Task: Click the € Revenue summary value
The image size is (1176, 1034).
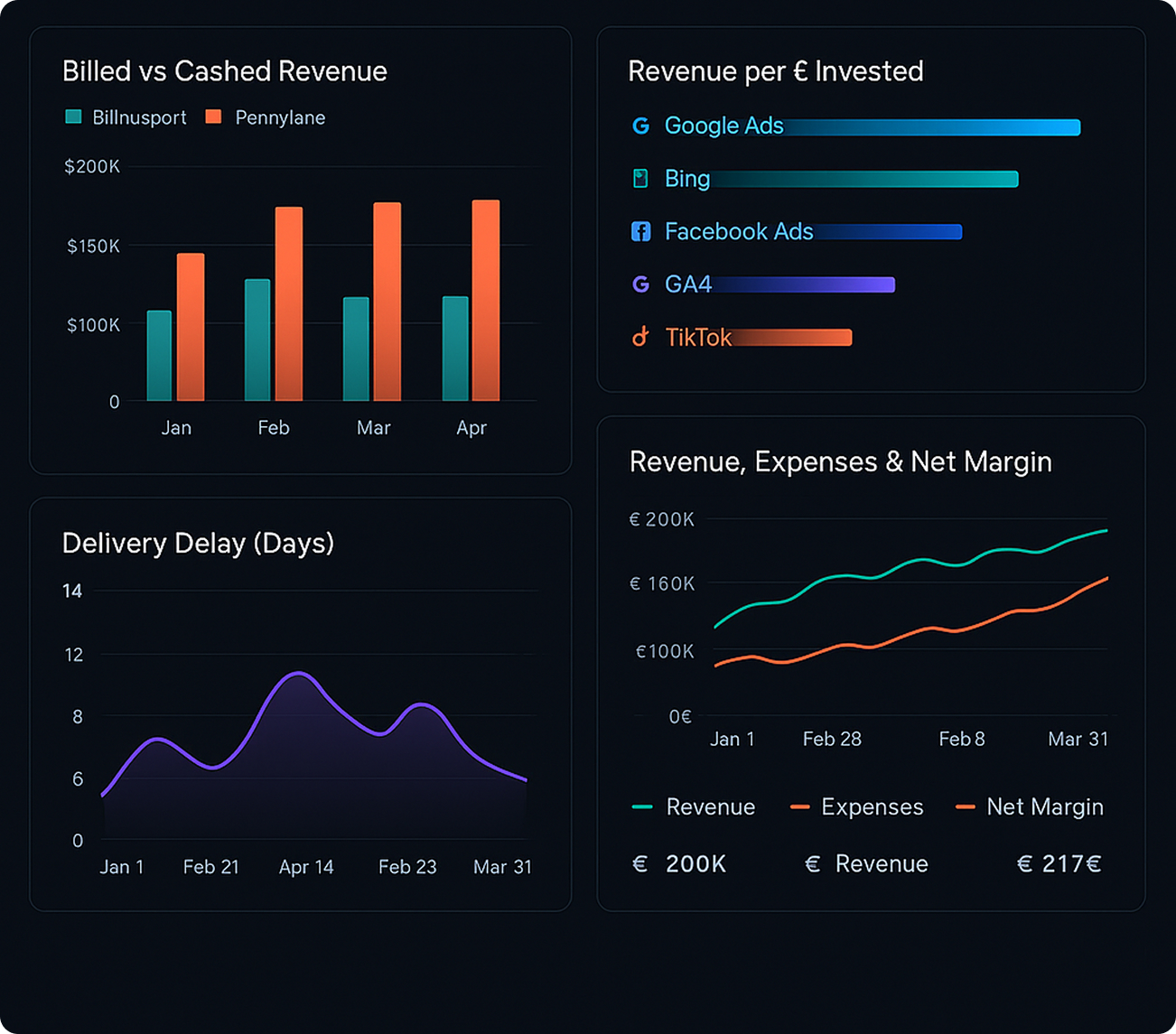Action: point(866,864)
